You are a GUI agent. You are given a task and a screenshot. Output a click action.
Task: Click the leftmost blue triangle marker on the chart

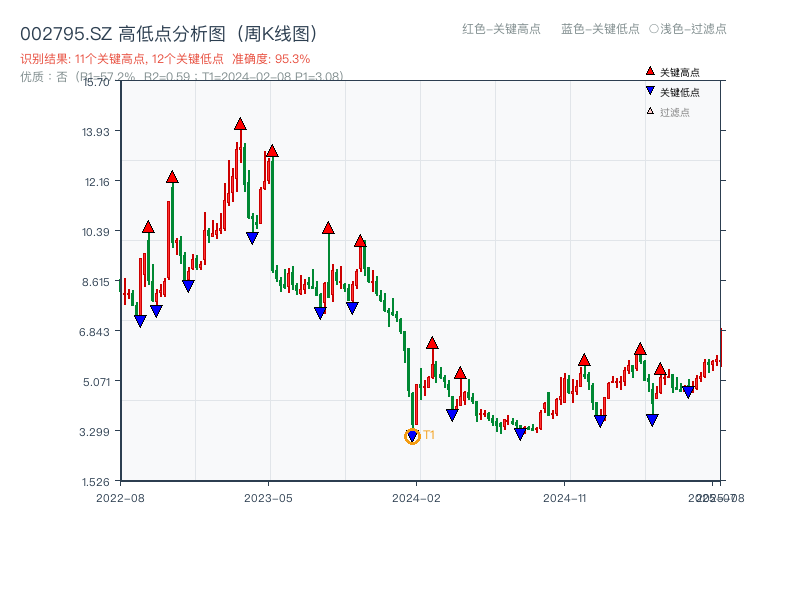tap(140, 319)
